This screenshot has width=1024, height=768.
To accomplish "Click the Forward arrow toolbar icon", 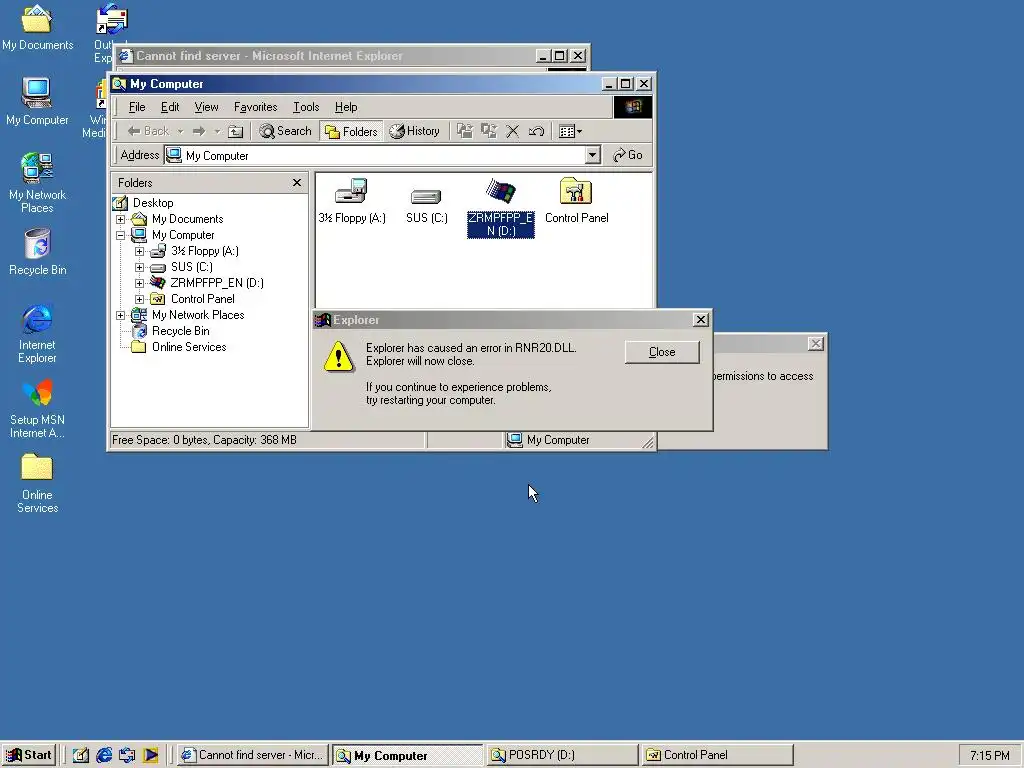I will click(x=199, y=131).
